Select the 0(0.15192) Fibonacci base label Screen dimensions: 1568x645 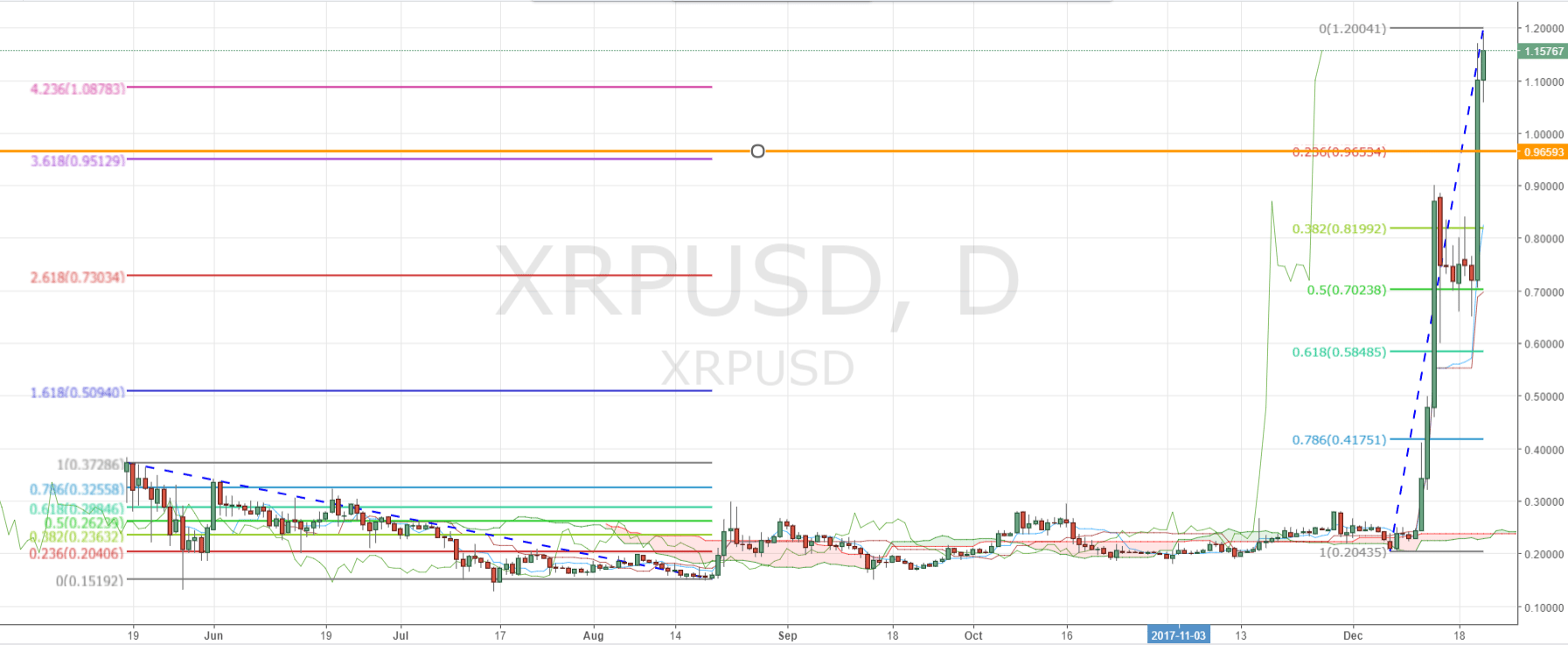click(91, 580)
